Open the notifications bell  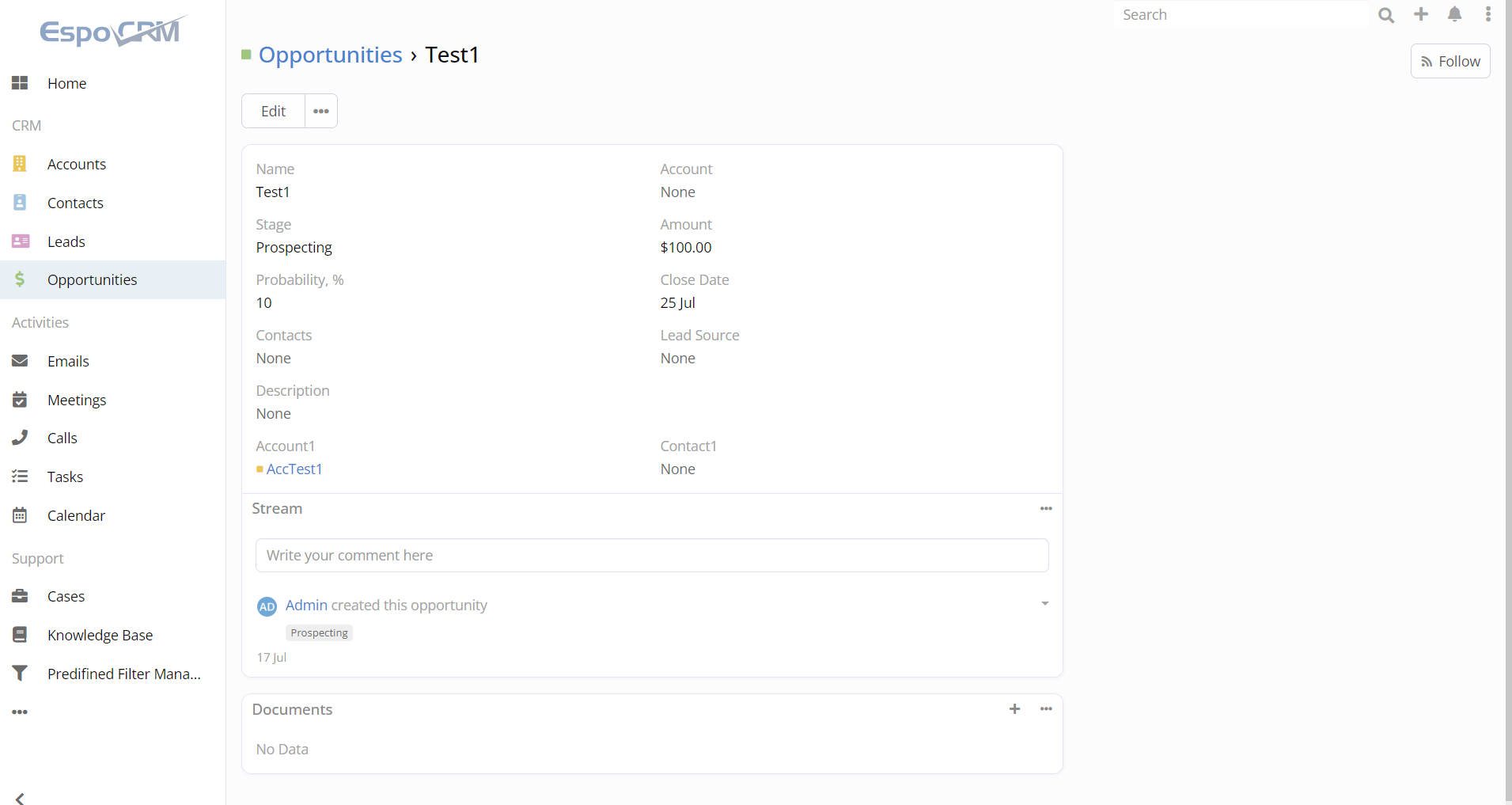tap(1454, 14)
